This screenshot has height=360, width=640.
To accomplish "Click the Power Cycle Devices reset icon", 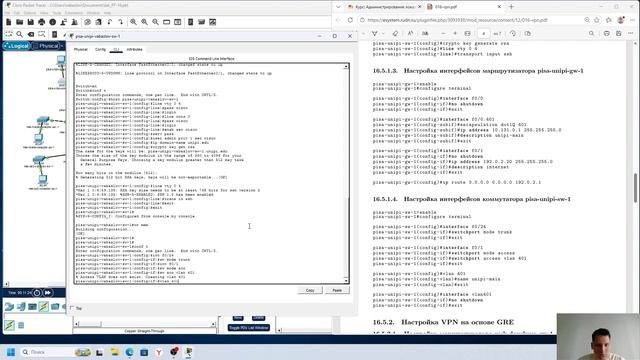I will 37,293.
